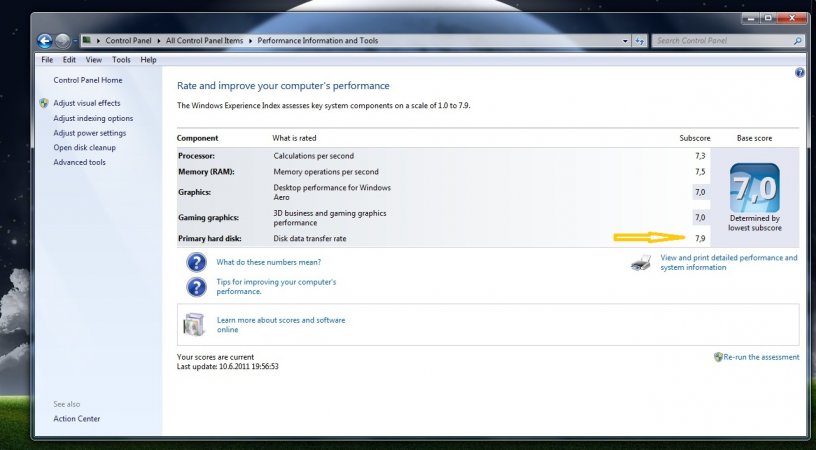Open the View menu
This screenshot has height=450, width=816.
point(94,60)
